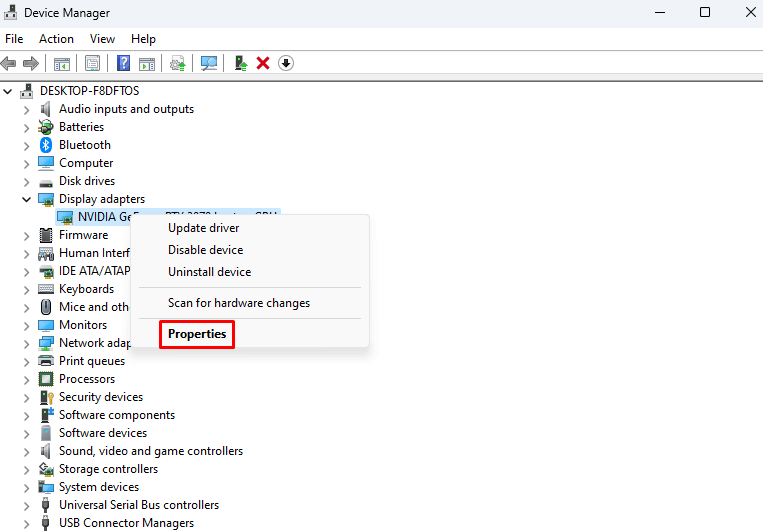
Task: Choose Update driver from context menu
Action: click(250, 228)
